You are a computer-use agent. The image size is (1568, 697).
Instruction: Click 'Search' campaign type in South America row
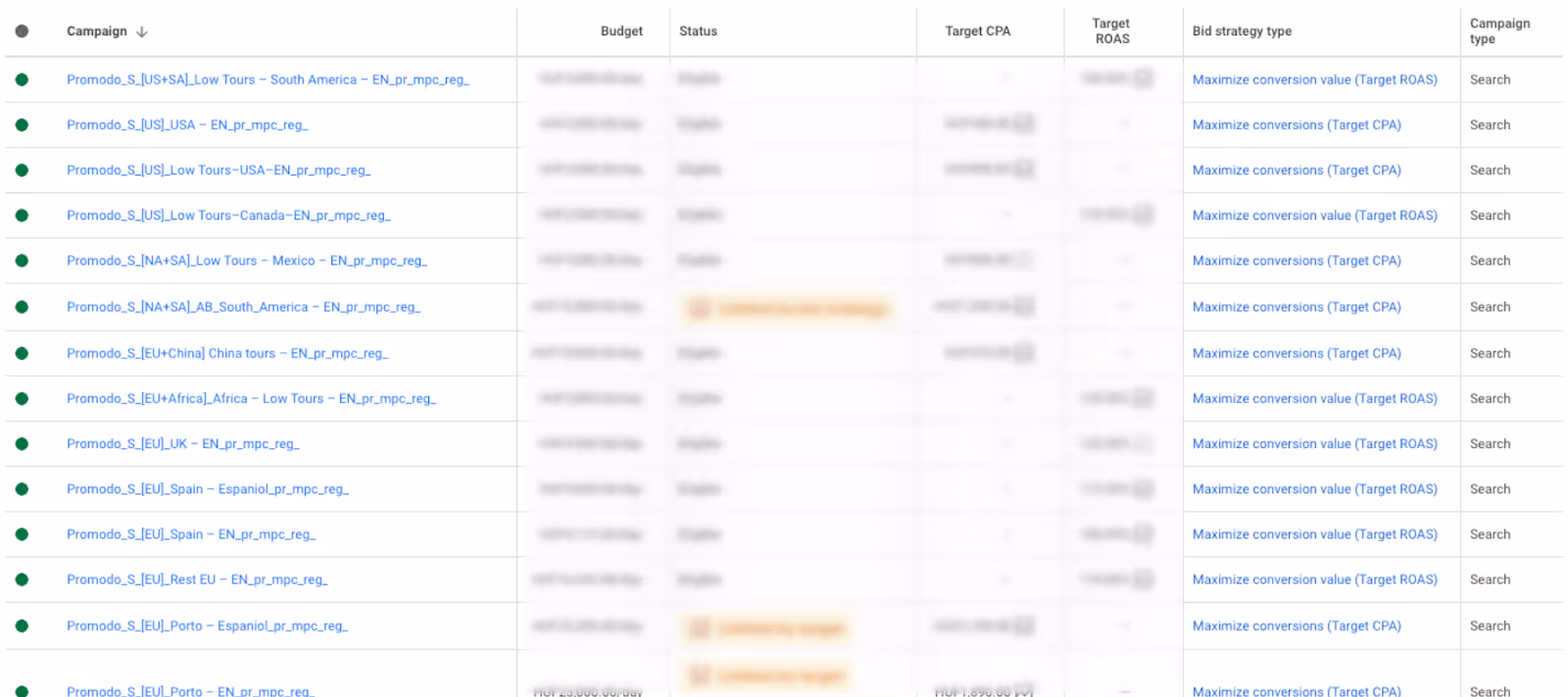tap(1490, 79)
